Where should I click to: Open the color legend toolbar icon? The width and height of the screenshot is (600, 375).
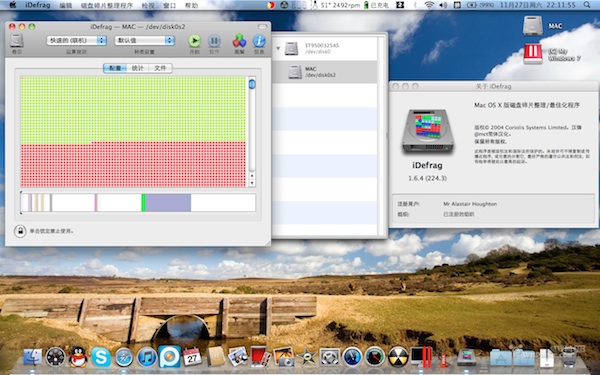tap(240, 41)
